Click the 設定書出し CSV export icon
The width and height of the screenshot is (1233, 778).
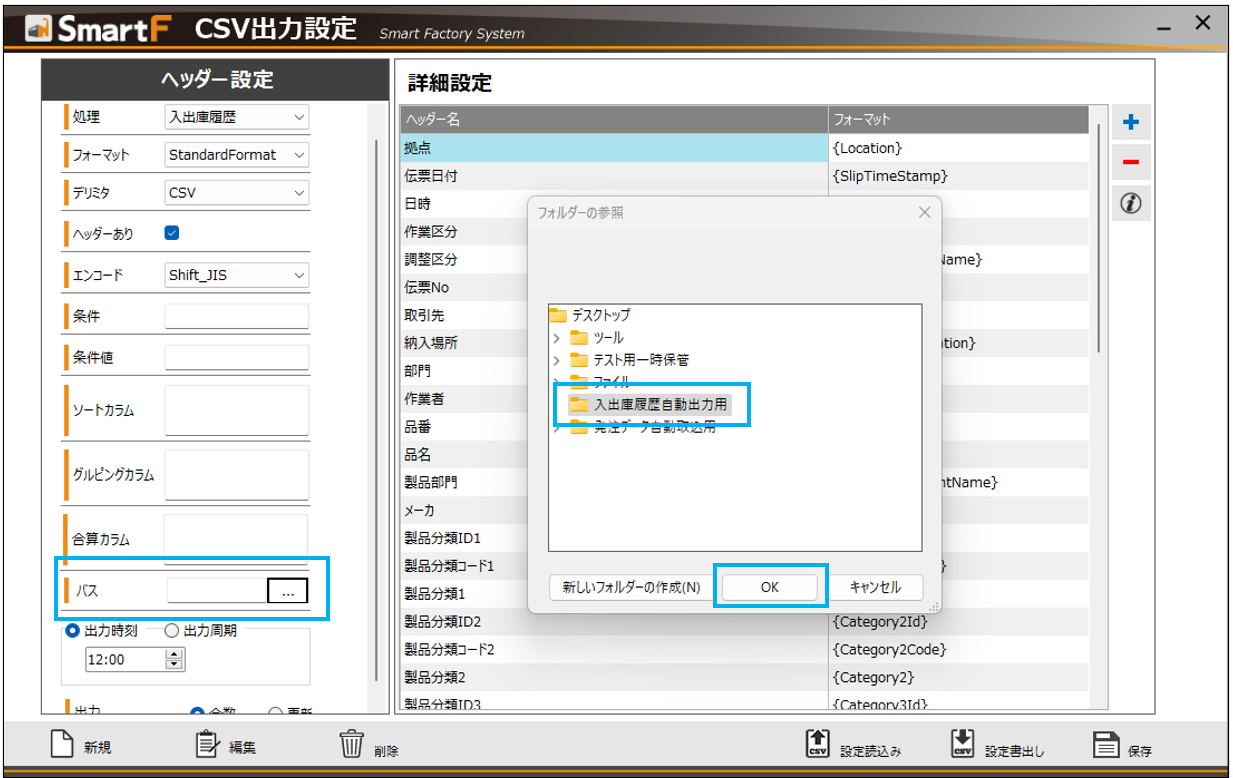click(x=962, y=745)
